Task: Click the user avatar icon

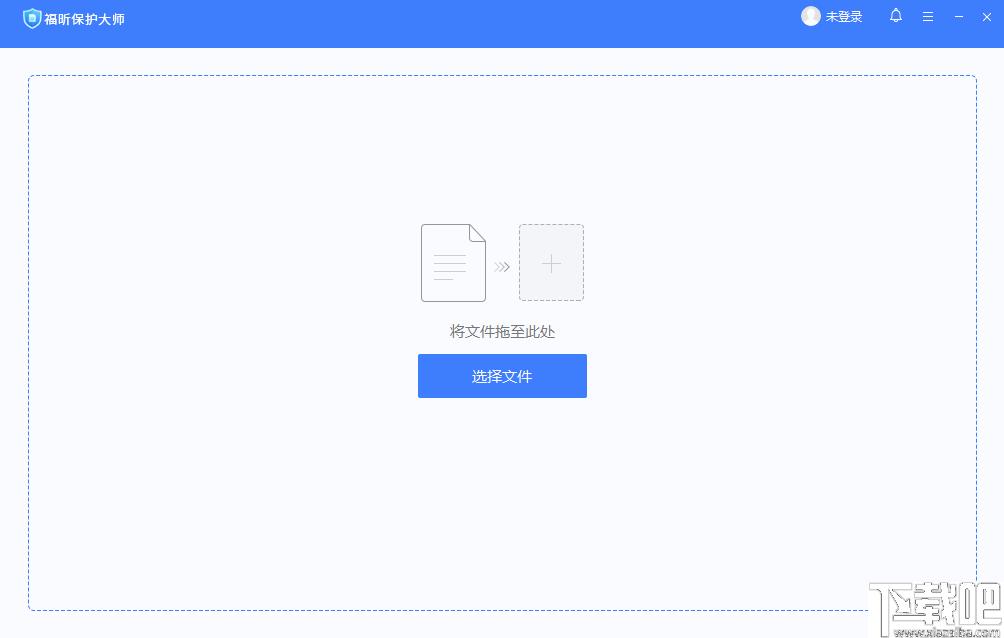Action: click(811, 16)
